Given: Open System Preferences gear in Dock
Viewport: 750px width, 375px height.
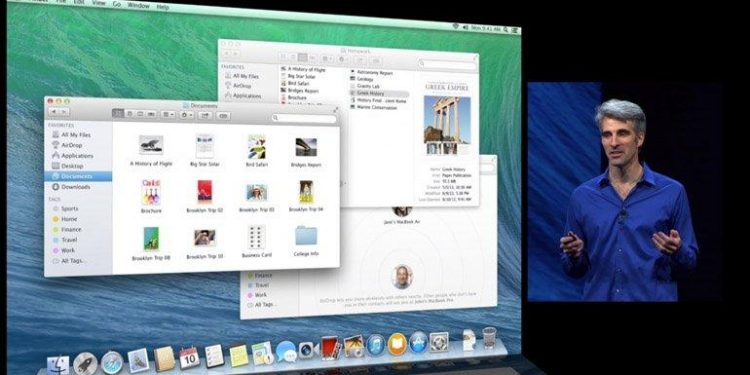Looking at the screenshot, I should pyautogui.click(x=439, y=342).
